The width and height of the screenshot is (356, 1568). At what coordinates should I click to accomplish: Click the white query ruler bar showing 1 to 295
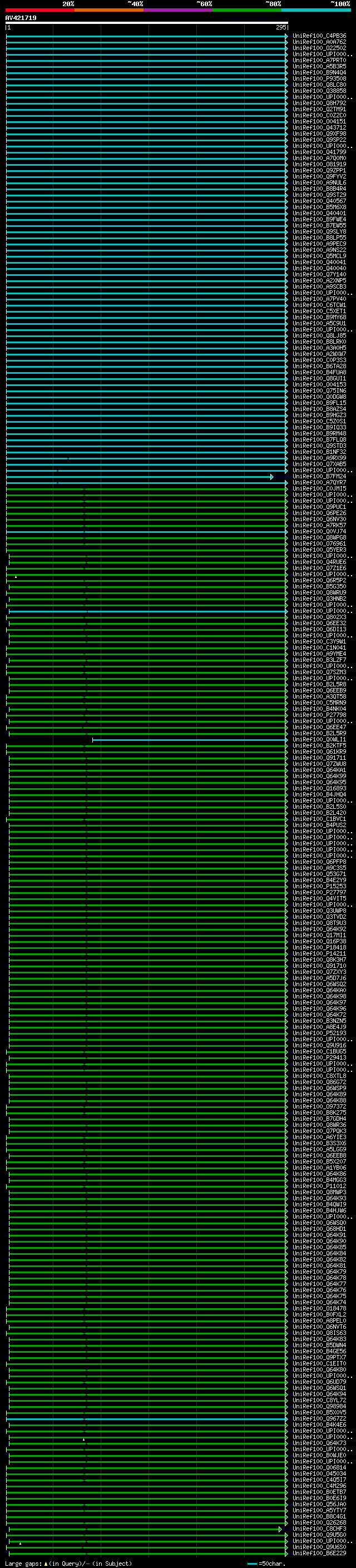146,23
